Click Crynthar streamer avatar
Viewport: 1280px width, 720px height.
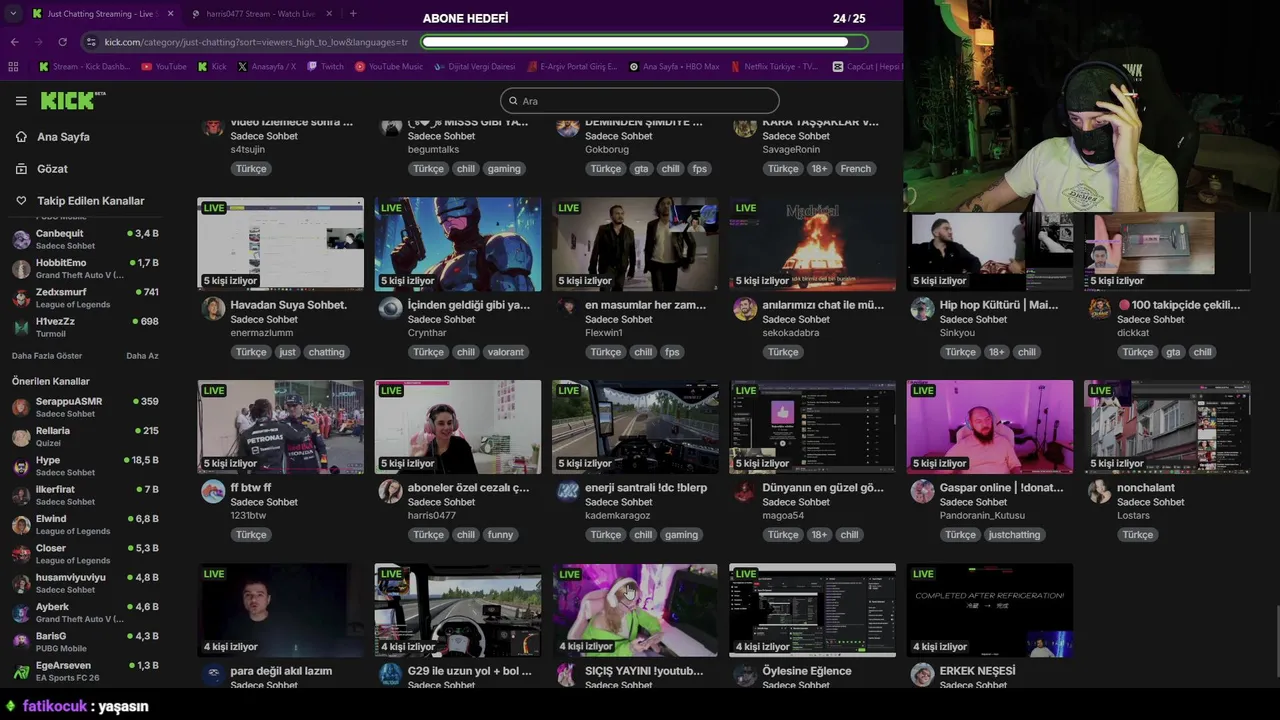(x=390, y=308)
